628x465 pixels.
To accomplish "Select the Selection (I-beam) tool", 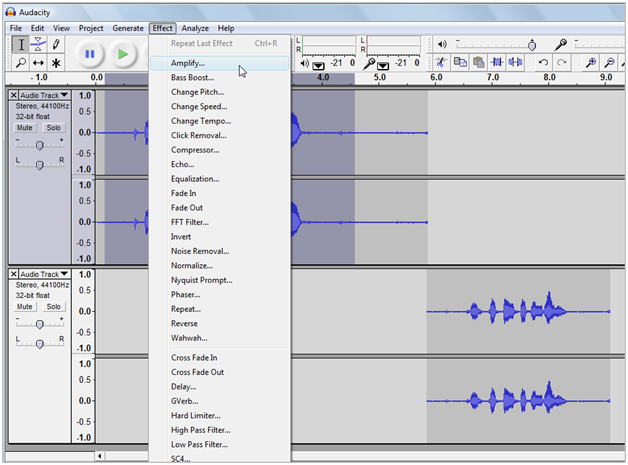I will (x=21, y=44).
